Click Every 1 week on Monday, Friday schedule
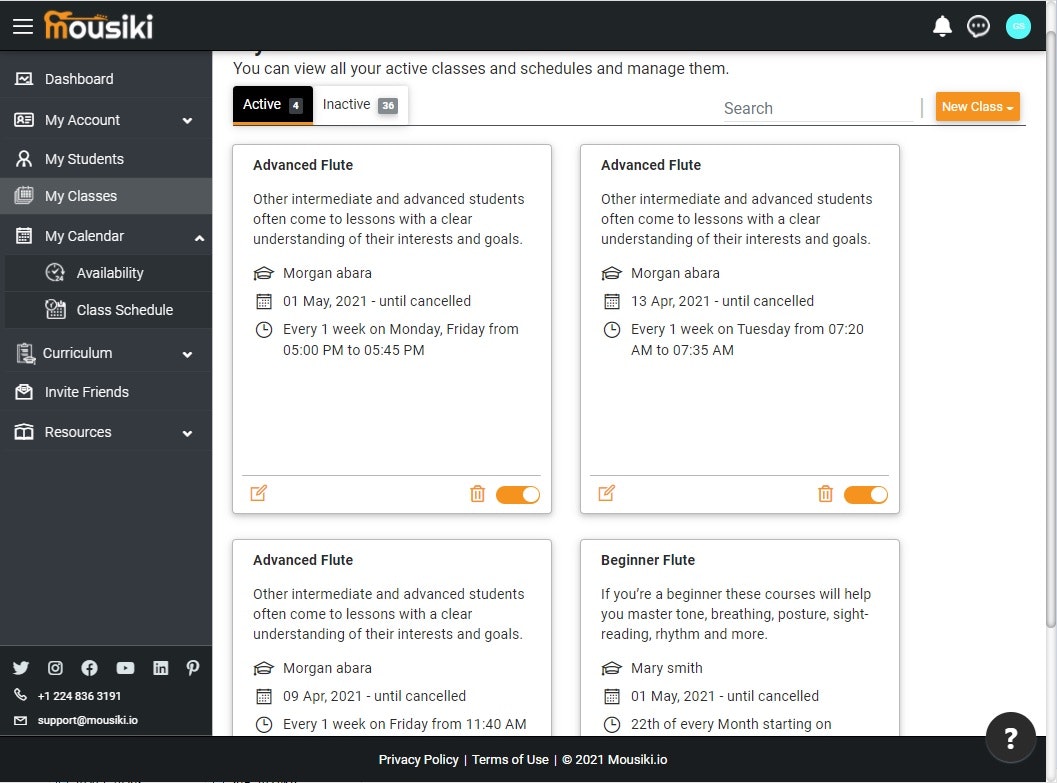The image size is (1057, 783). [x=400, y=340]
